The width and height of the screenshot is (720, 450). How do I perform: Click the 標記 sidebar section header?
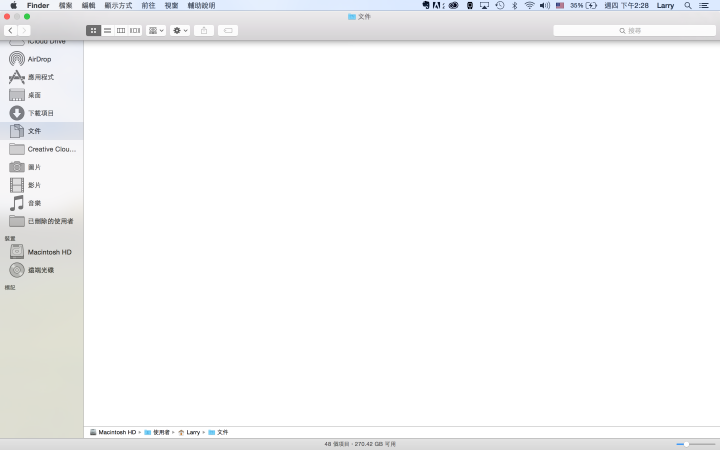[10, 287]
